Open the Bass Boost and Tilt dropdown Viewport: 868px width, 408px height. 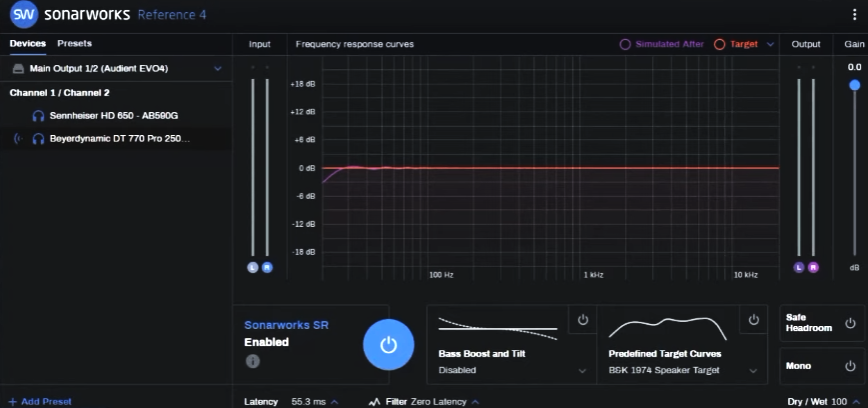click(x=582, y=370)
